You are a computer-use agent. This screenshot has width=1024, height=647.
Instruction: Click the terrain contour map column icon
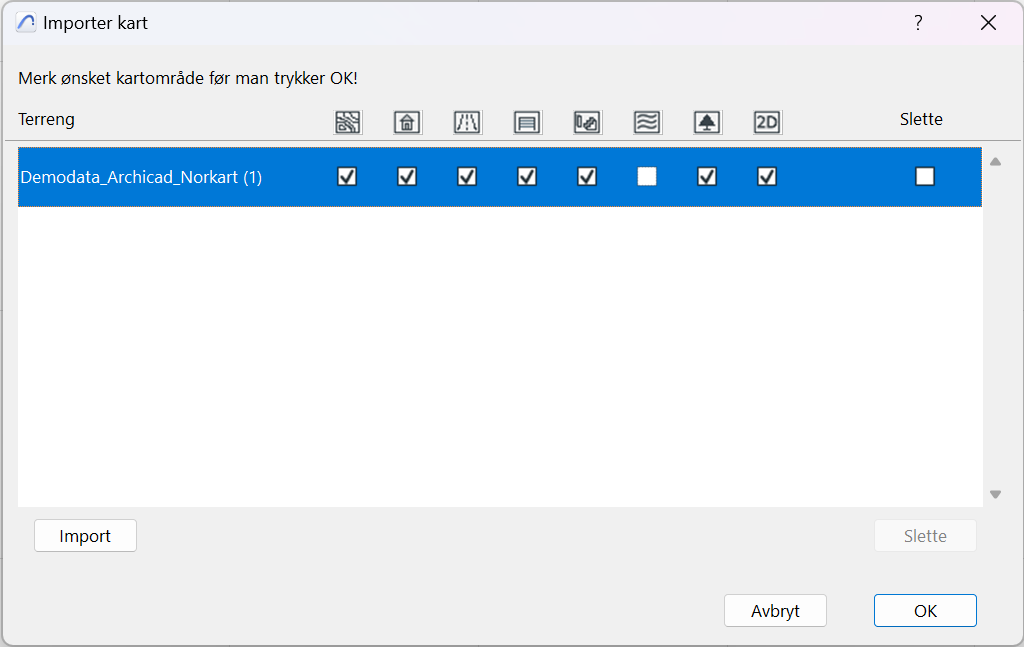(x=347, y=122)
